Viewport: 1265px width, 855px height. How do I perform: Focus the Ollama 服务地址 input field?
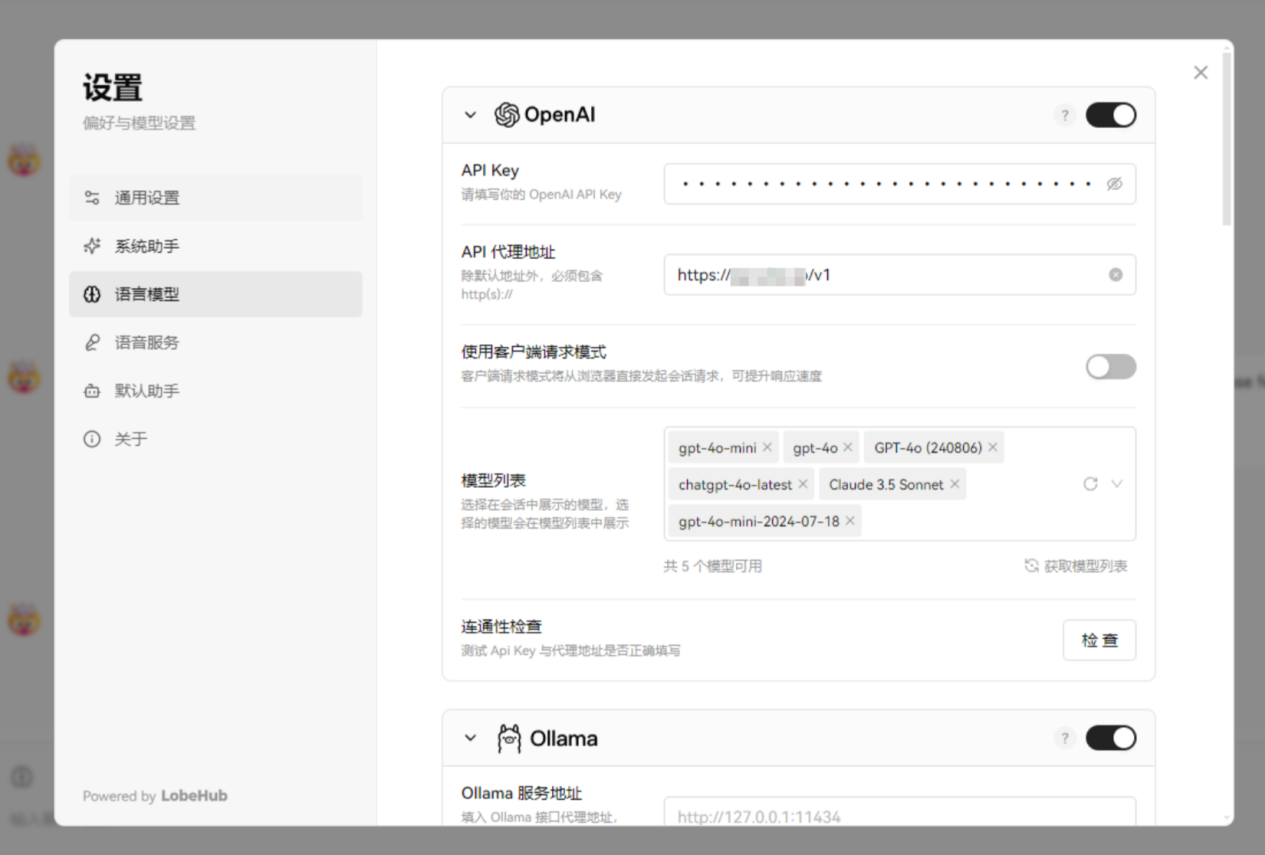pyautogui.click(x=900, y=812)
